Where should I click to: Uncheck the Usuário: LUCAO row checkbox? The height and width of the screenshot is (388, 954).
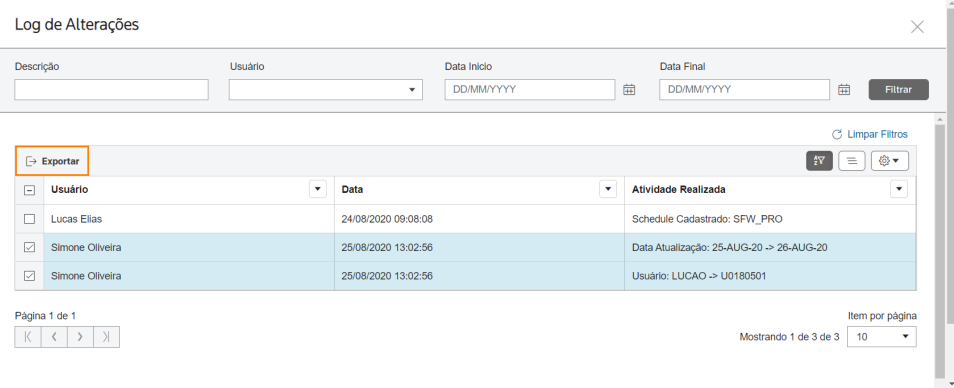point(29,276)
